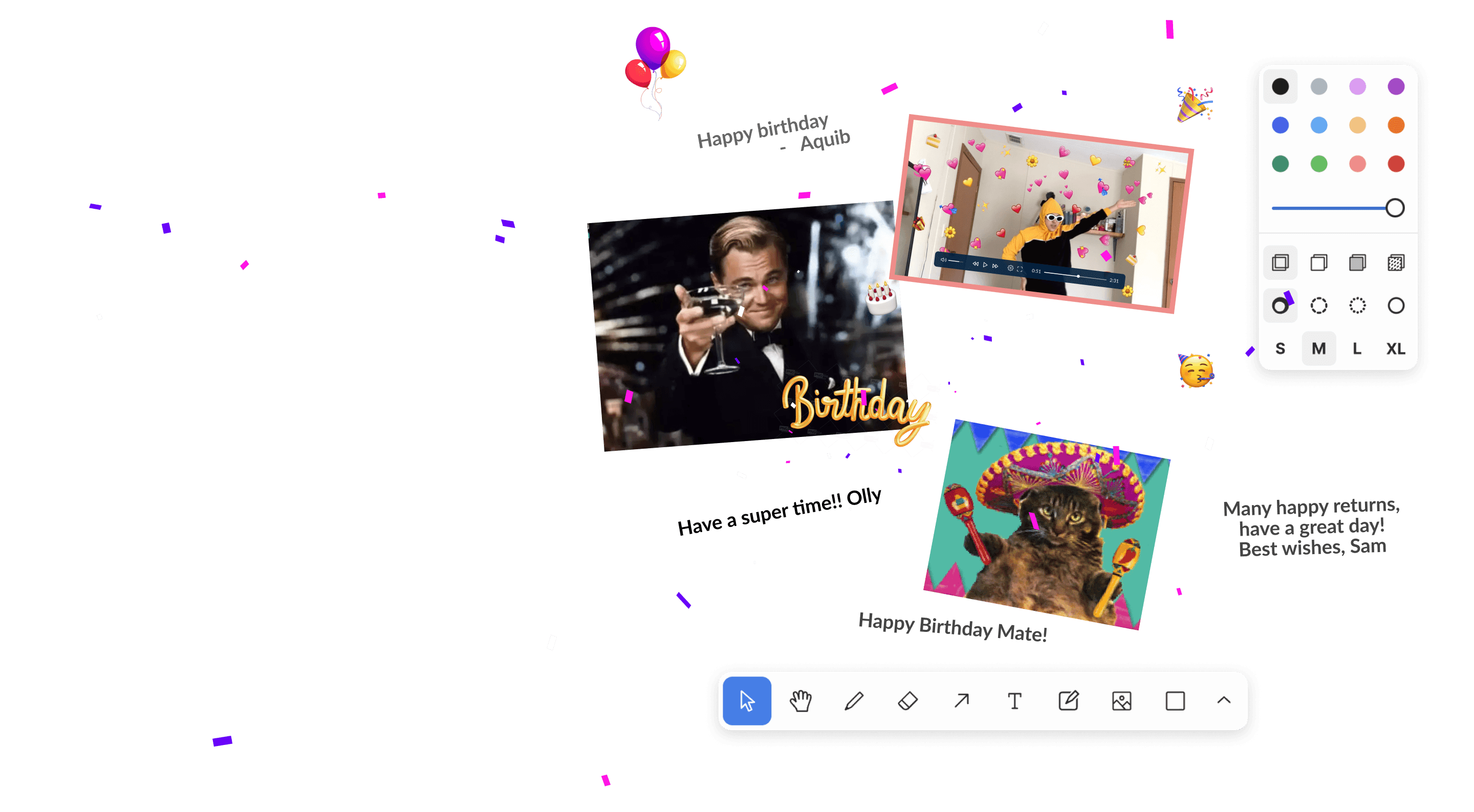Click the opacity slider handle
This screenshot has height=812, width=1474.
pos(1395,208)
